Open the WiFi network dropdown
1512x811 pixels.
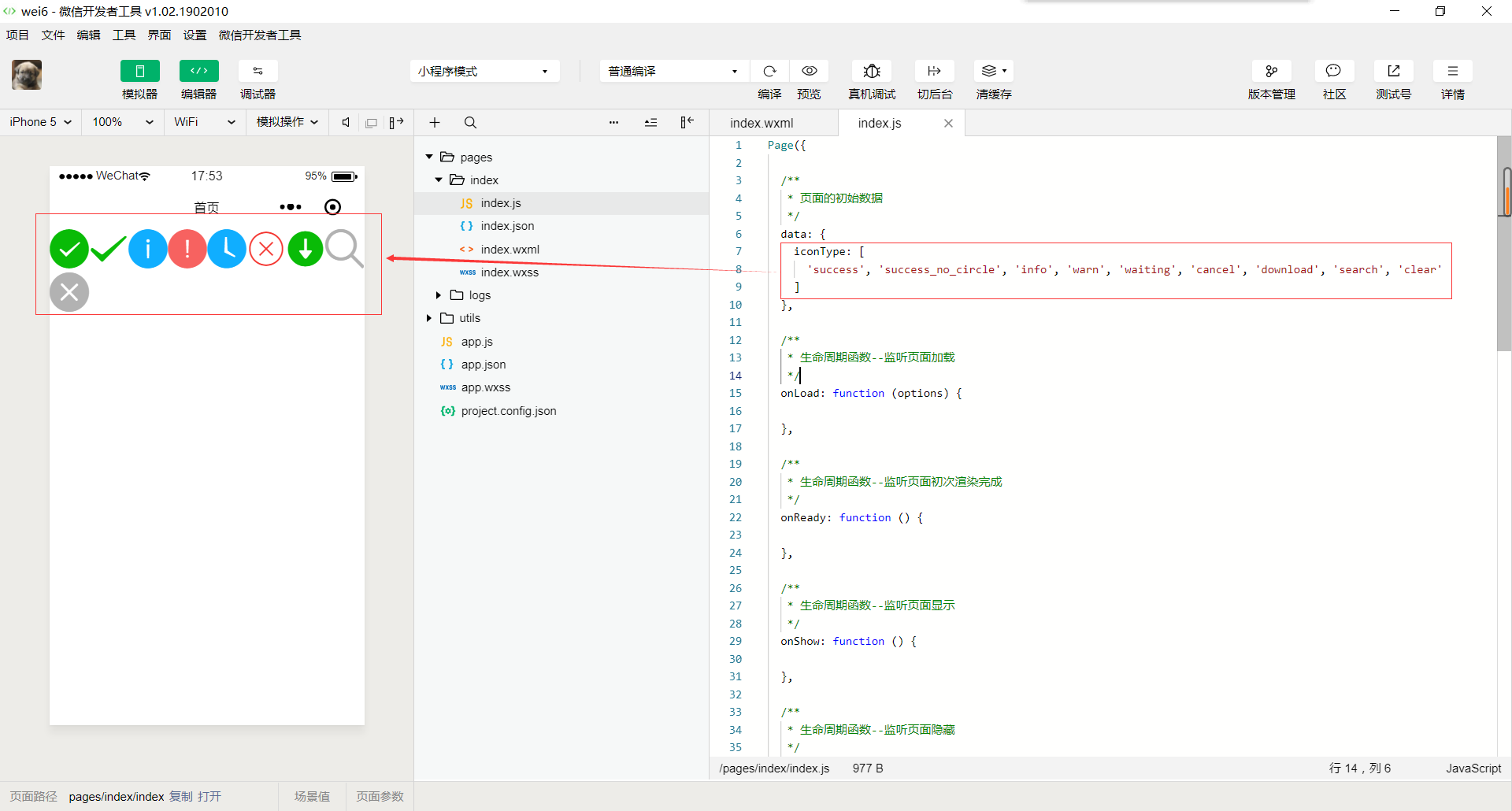tap(205, 122)
